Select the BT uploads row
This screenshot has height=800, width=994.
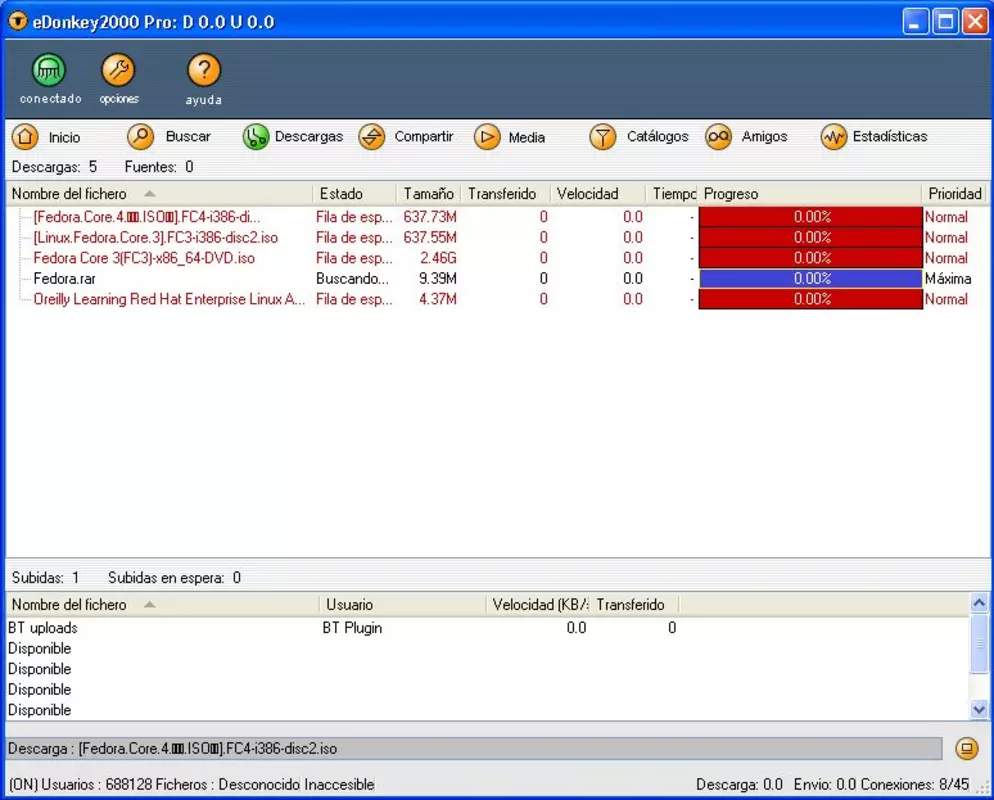pyautogui.click(x=487, y=628)
